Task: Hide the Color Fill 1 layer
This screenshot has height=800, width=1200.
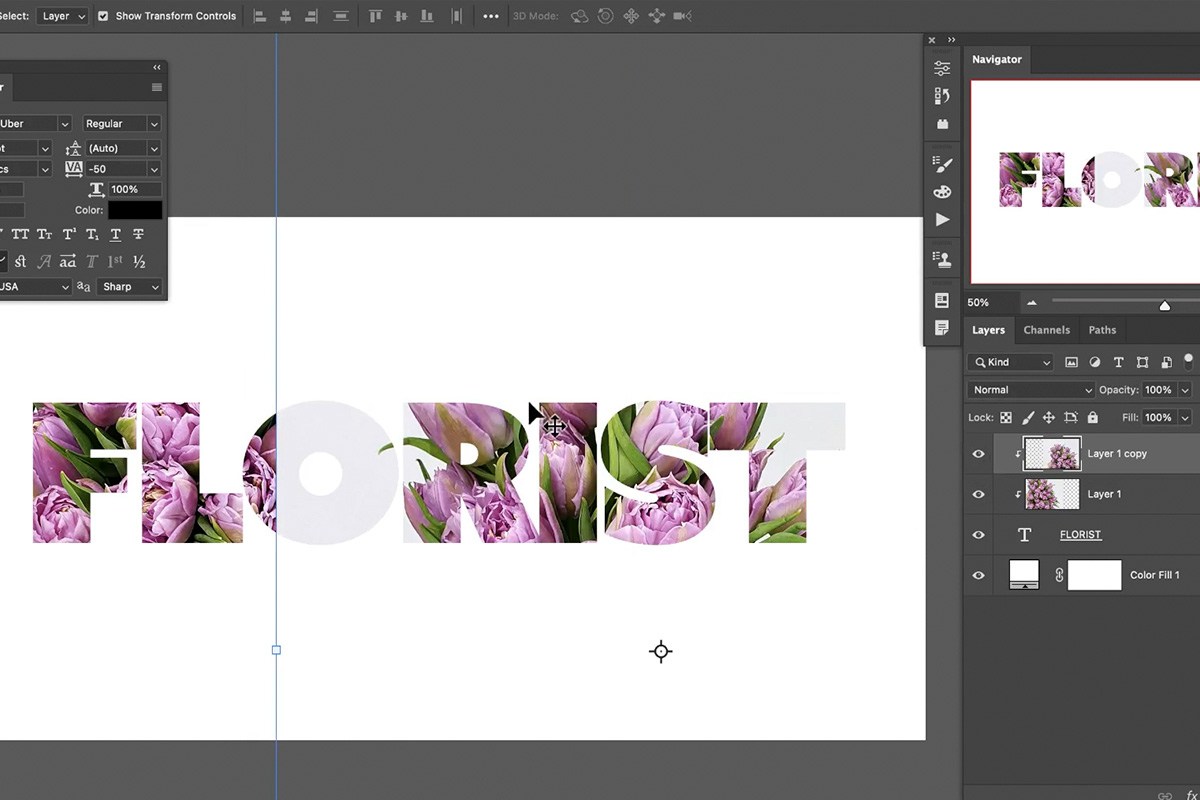Action: pos(979,575)
